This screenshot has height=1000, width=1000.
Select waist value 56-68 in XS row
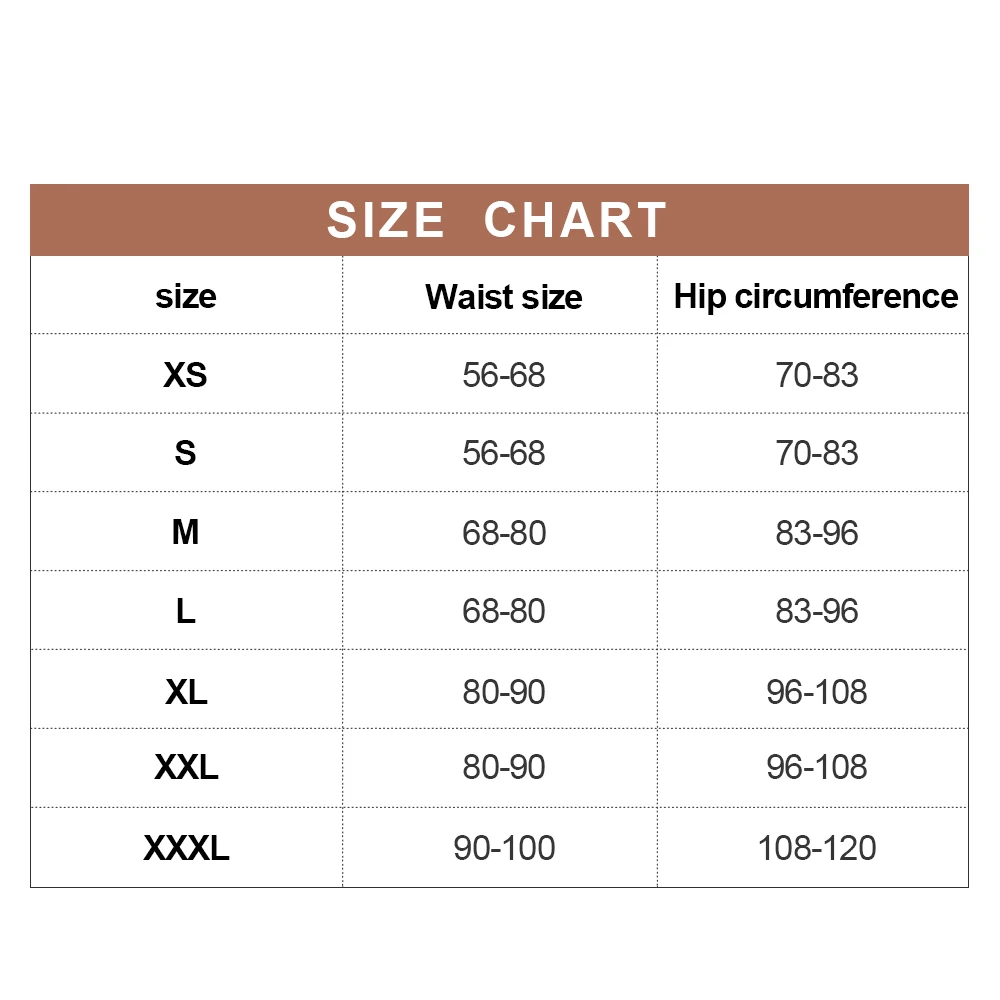tap(503, 375)
